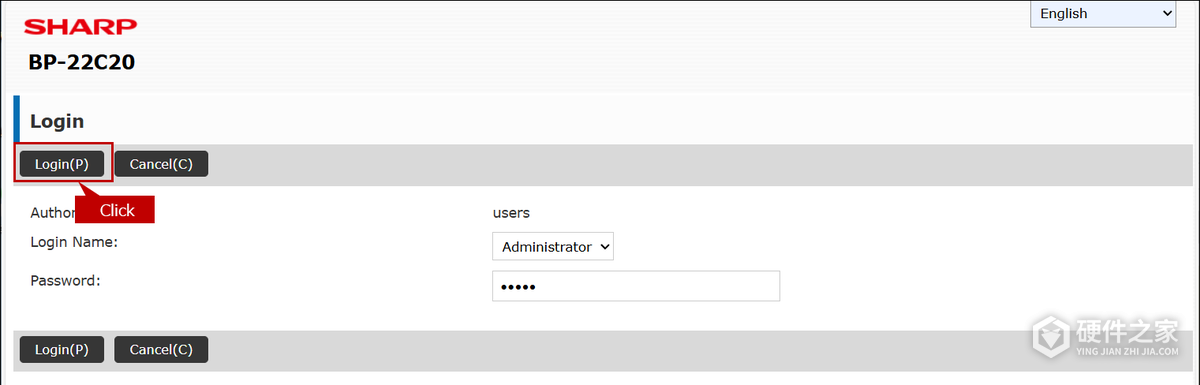Image resolution: width=1200 pixels, height=385 pixels.
Task: Click the top Login(P) button
Action: tap(62, 164)
